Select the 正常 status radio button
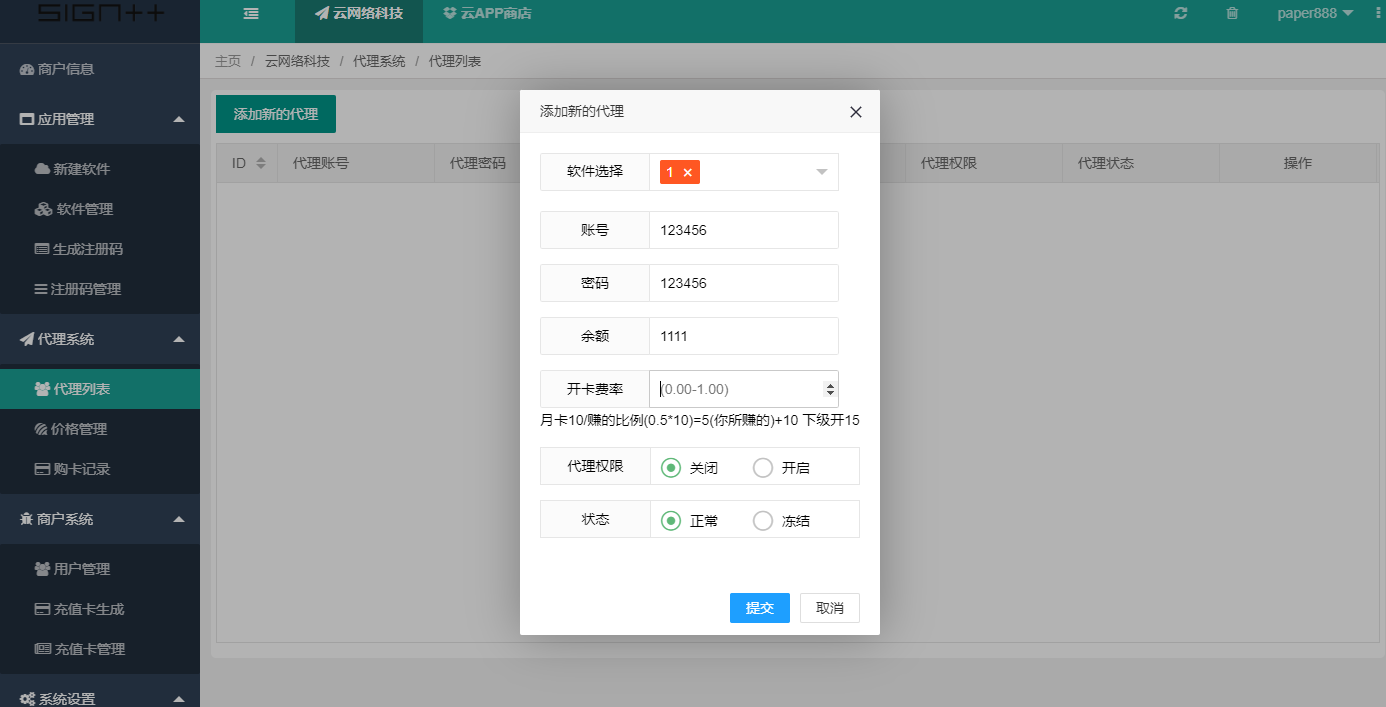The image size is (1386, 707). point(671,519)
